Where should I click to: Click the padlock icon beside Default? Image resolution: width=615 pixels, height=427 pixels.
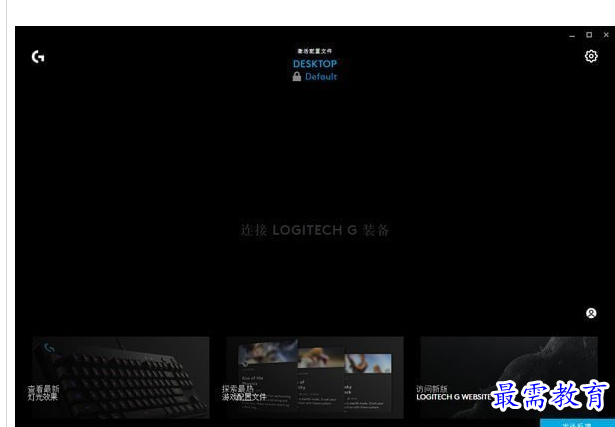click(297, 76)
